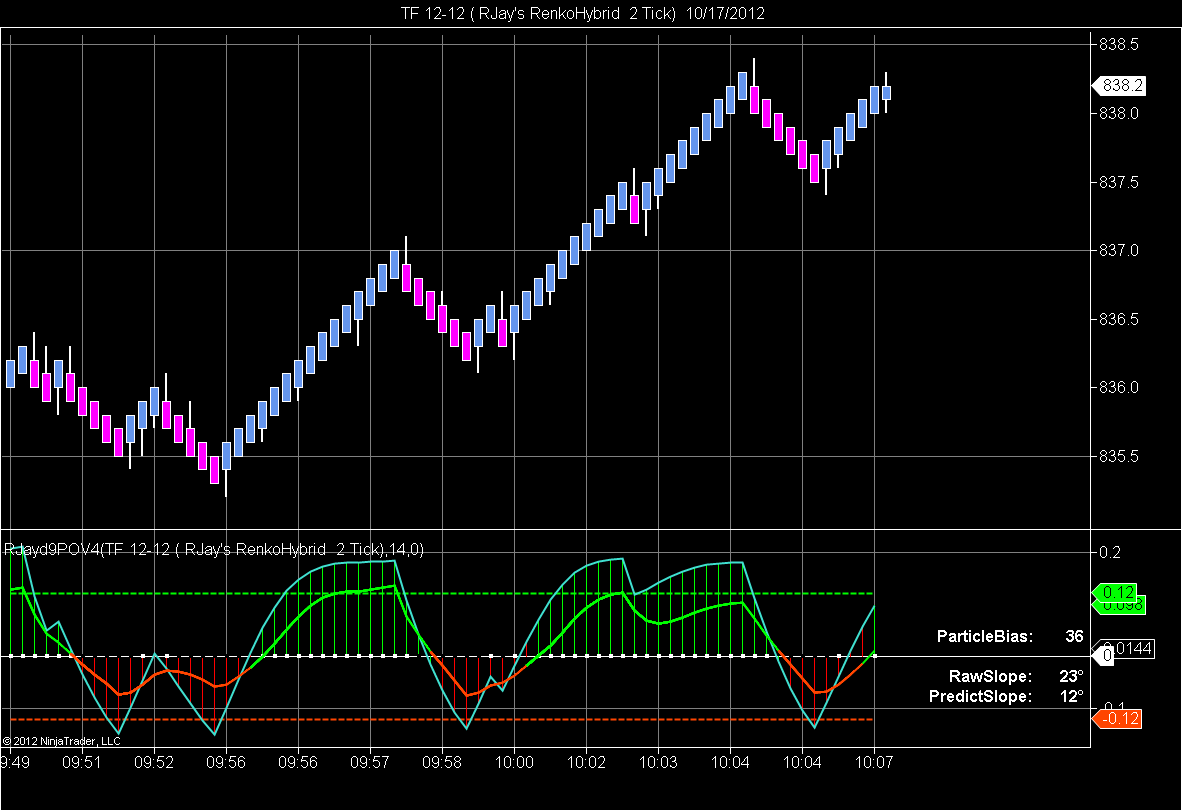Click the 838.0 price axis label
This screenshot has height=811, width=1182.
(x=1119, y=113)
